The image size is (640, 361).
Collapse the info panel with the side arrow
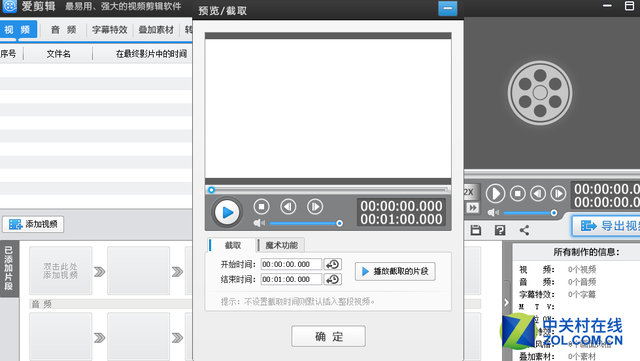pyautogui.click(x=506, y=303)
